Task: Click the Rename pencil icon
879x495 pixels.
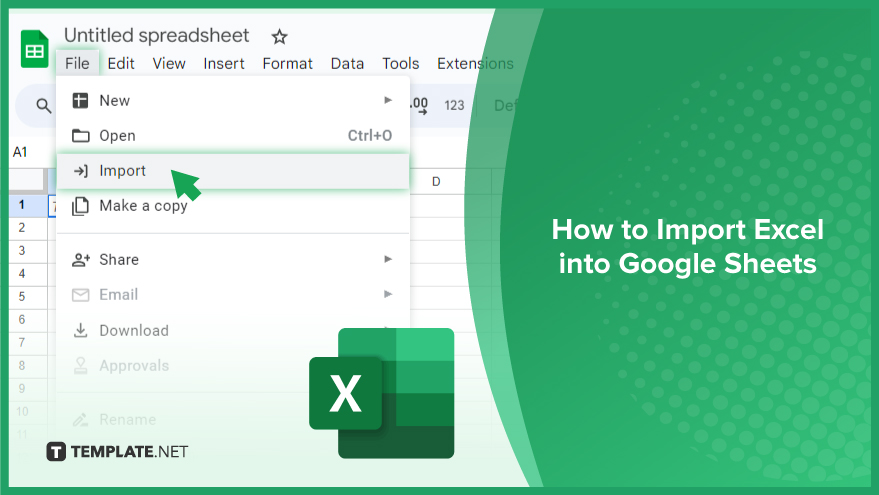Action: pos(80,419)
